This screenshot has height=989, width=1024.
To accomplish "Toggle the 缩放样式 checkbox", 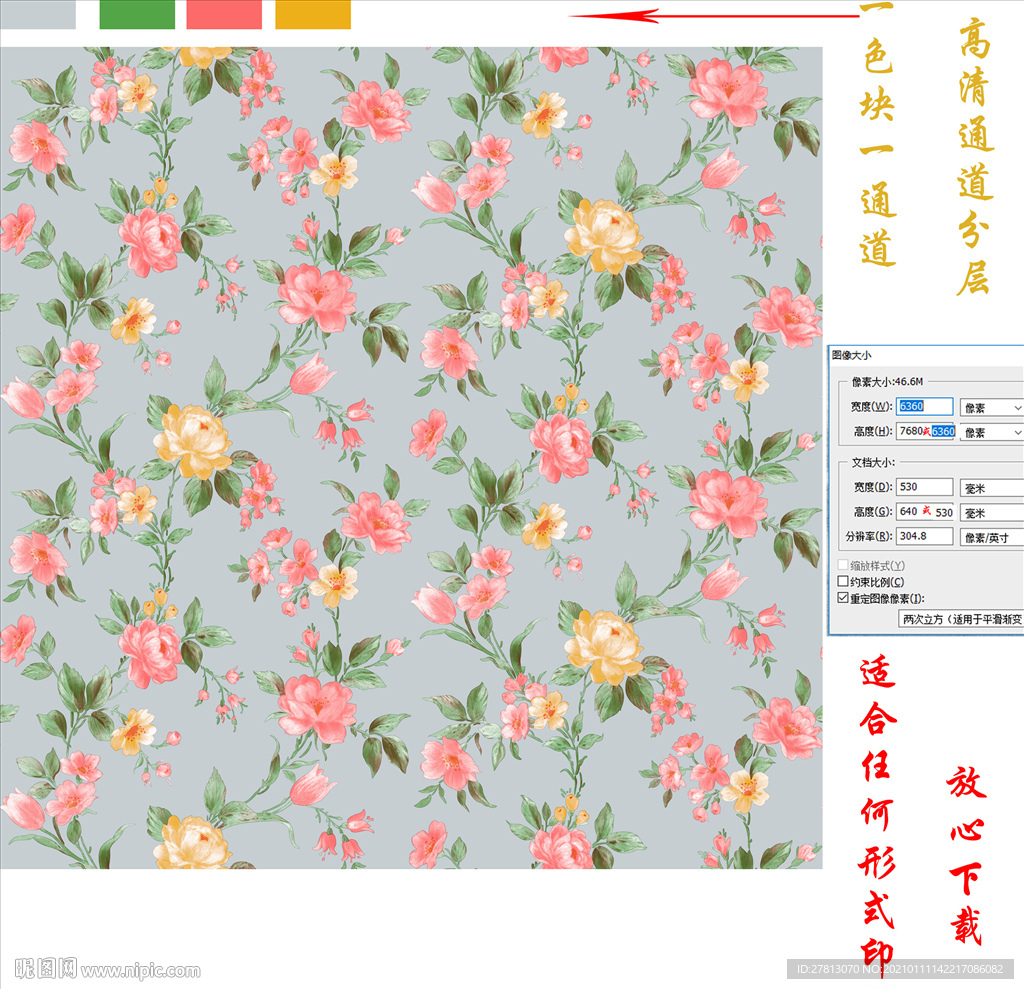I will pyautogui.click(x=843, y=565).
